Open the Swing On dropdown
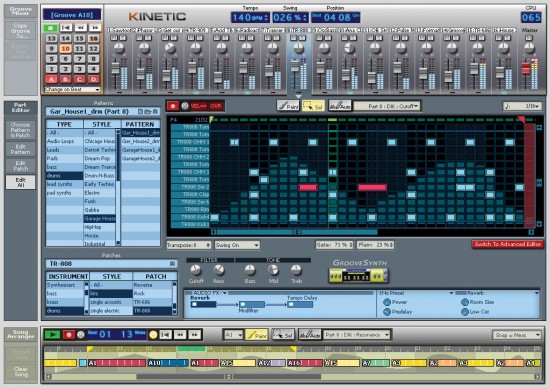 pos(237,245)
